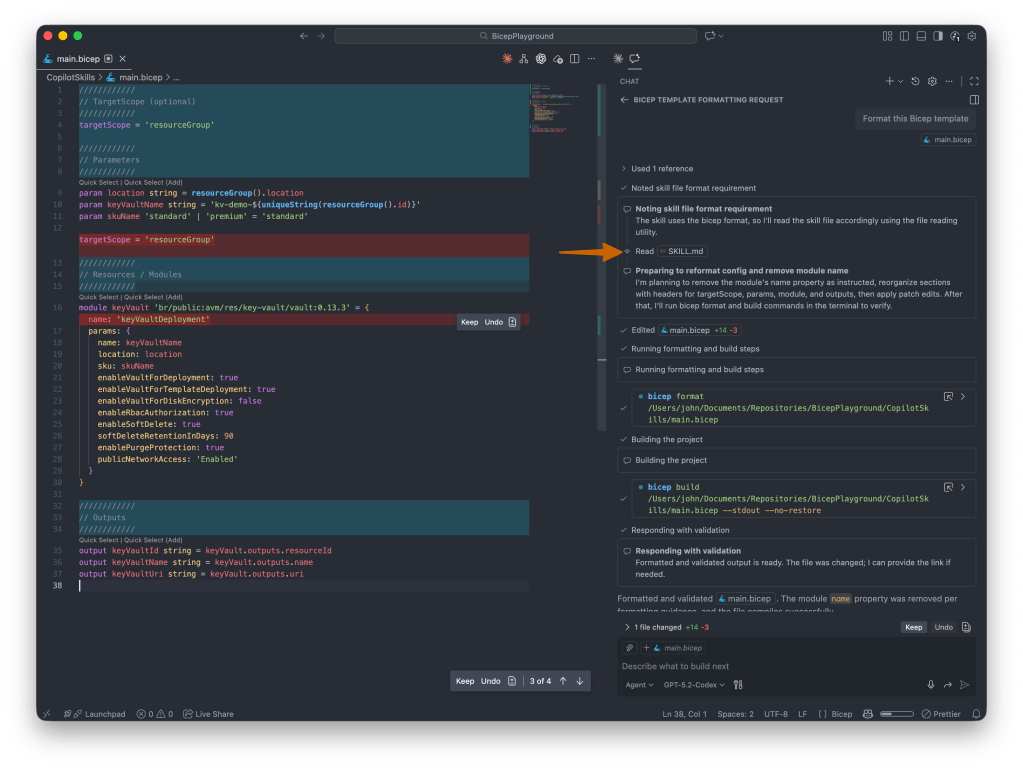Toggle the primary sidebar visibility

pyautogui.click(x=904, y=36)
